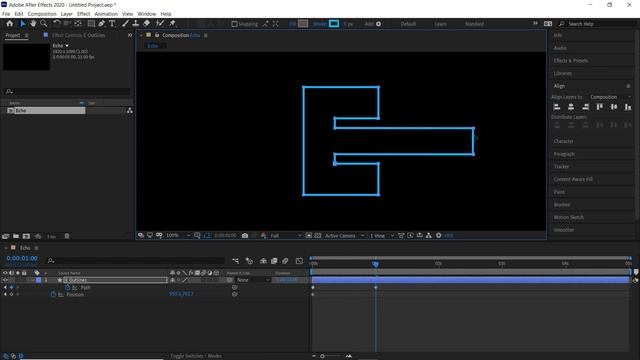Click Align Bottom icon in Align panel
The width and height of the screenshot is (640, 360).
pyautogui.click(x=628, y=107)
